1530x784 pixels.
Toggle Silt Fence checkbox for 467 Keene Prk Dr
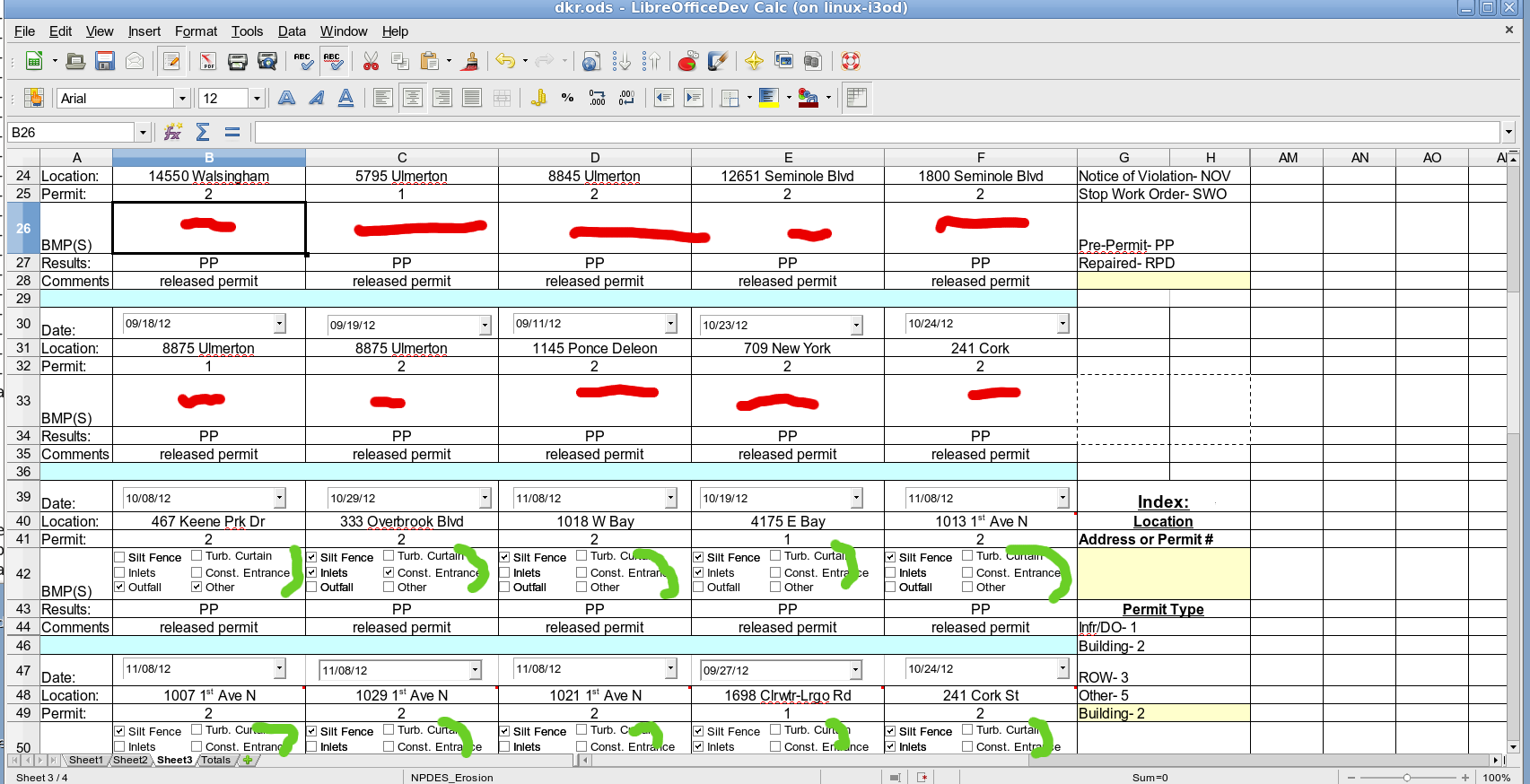(x=120, y=557)
